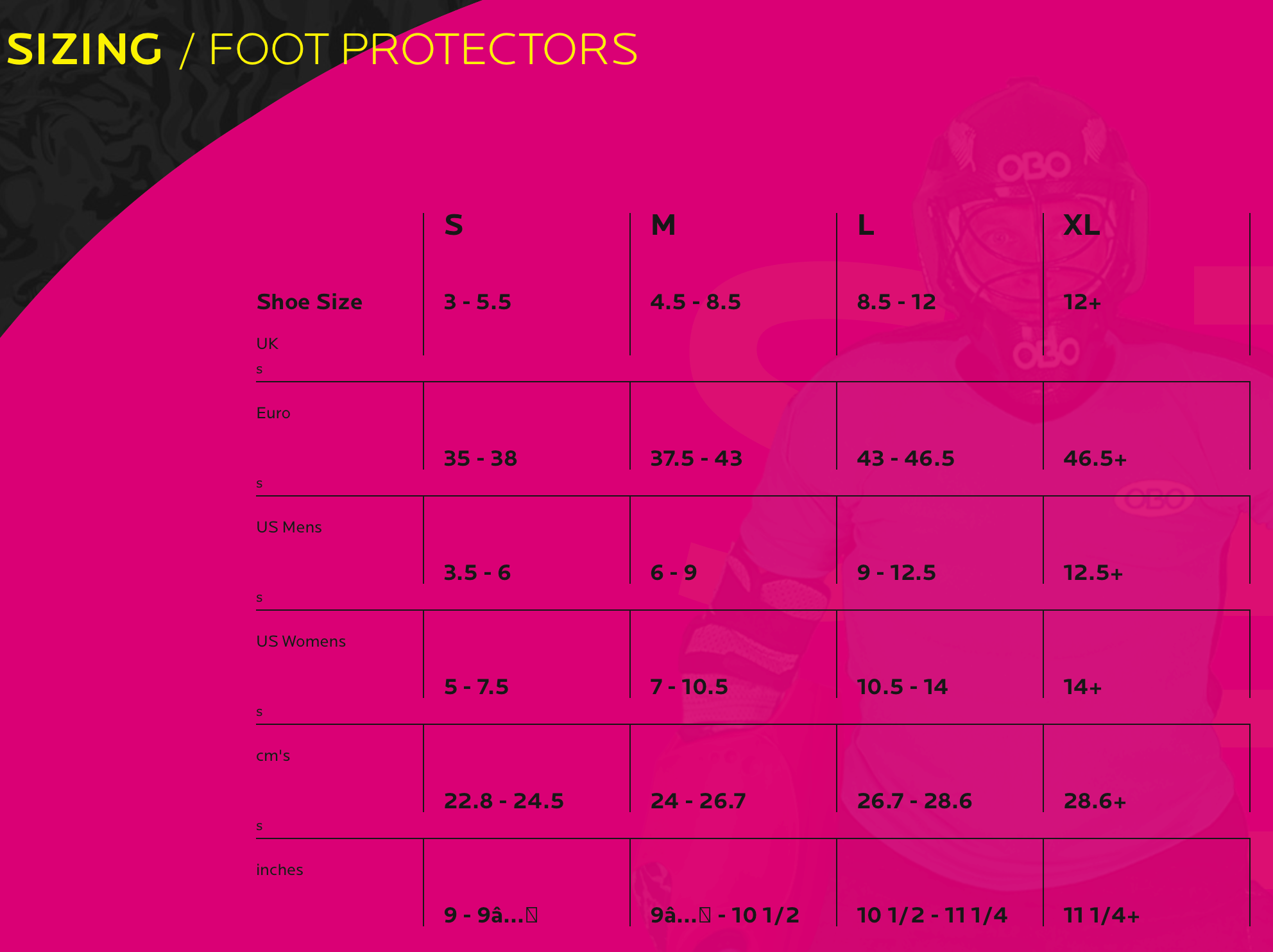Screen dimensions: 1273x952
Task: Select the S size column header
Action: pyautogui.click(x=454, y=225)
